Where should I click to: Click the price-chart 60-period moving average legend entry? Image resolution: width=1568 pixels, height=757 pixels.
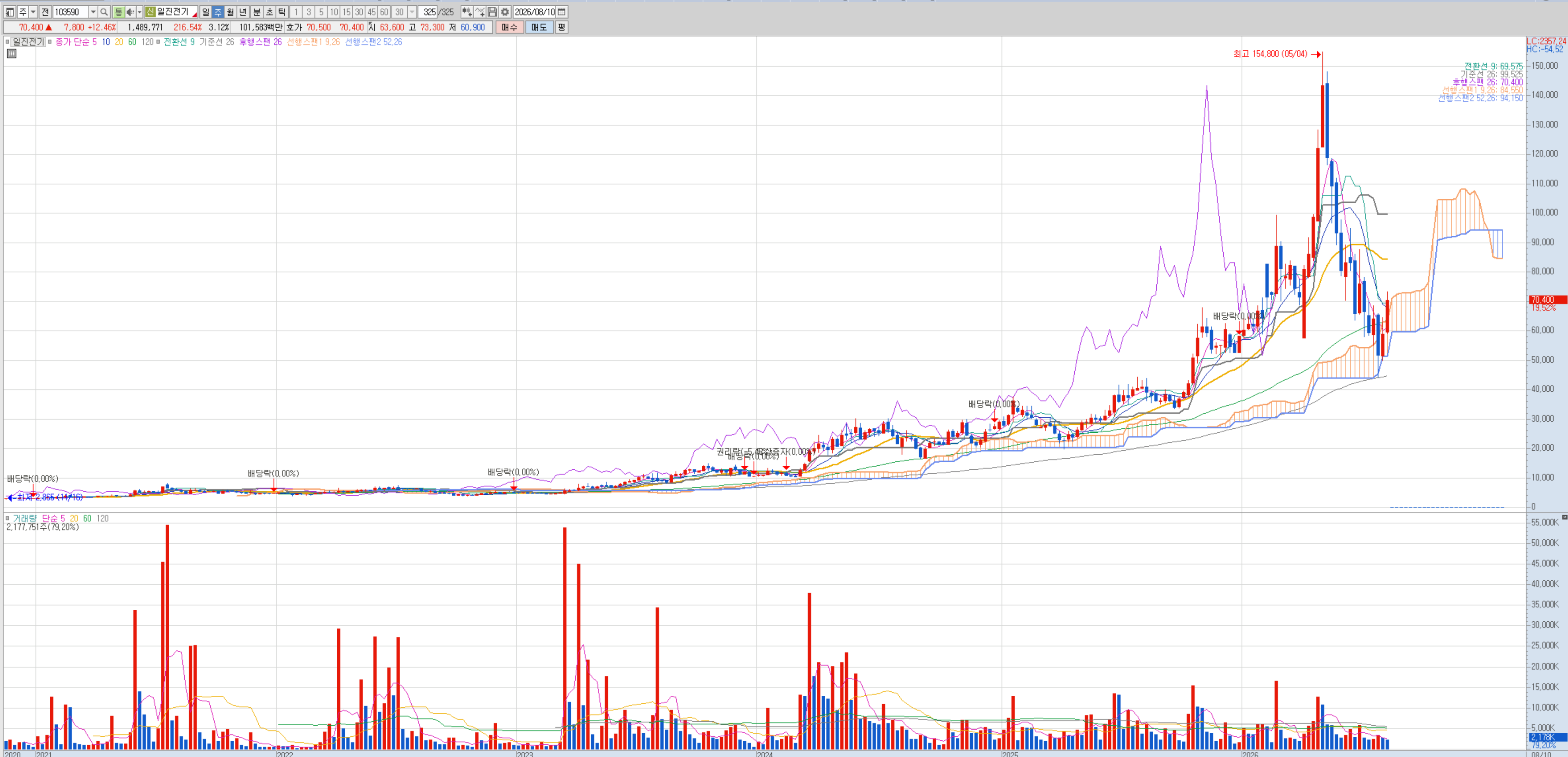(x=132, y=42)
